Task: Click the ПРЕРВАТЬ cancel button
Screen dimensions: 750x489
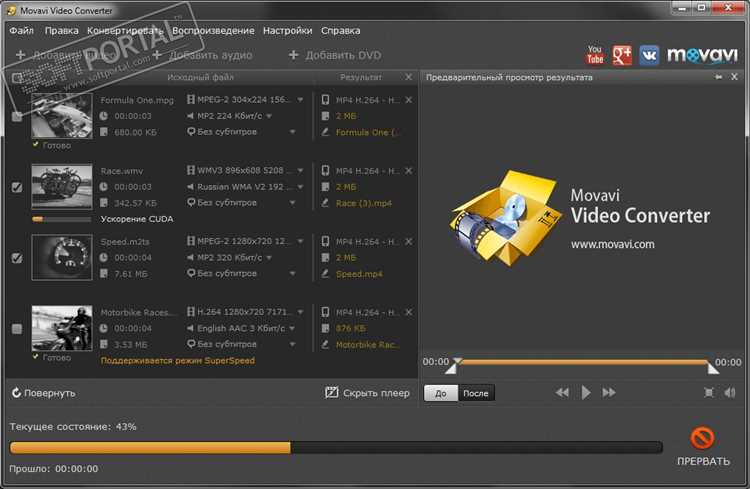Action: click(x=703, y=447)
